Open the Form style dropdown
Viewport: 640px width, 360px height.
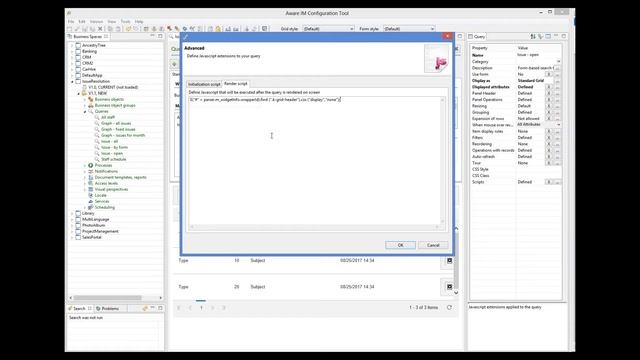(x=409, y=29)
